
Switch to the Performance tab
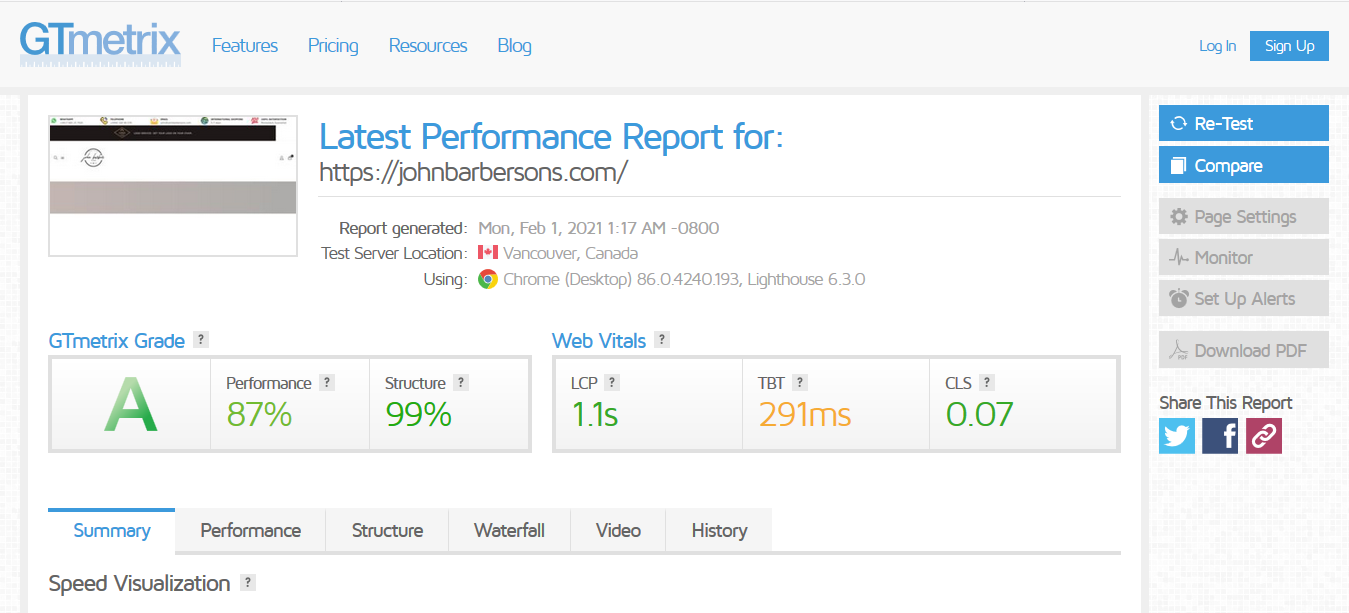[251, 530]
